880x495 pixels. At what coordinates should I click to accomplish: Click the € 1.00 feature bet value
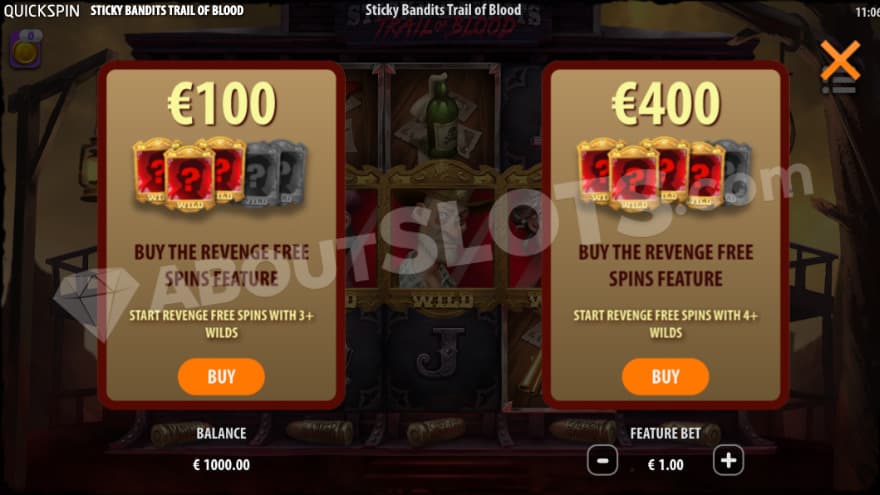pos(666,465)
